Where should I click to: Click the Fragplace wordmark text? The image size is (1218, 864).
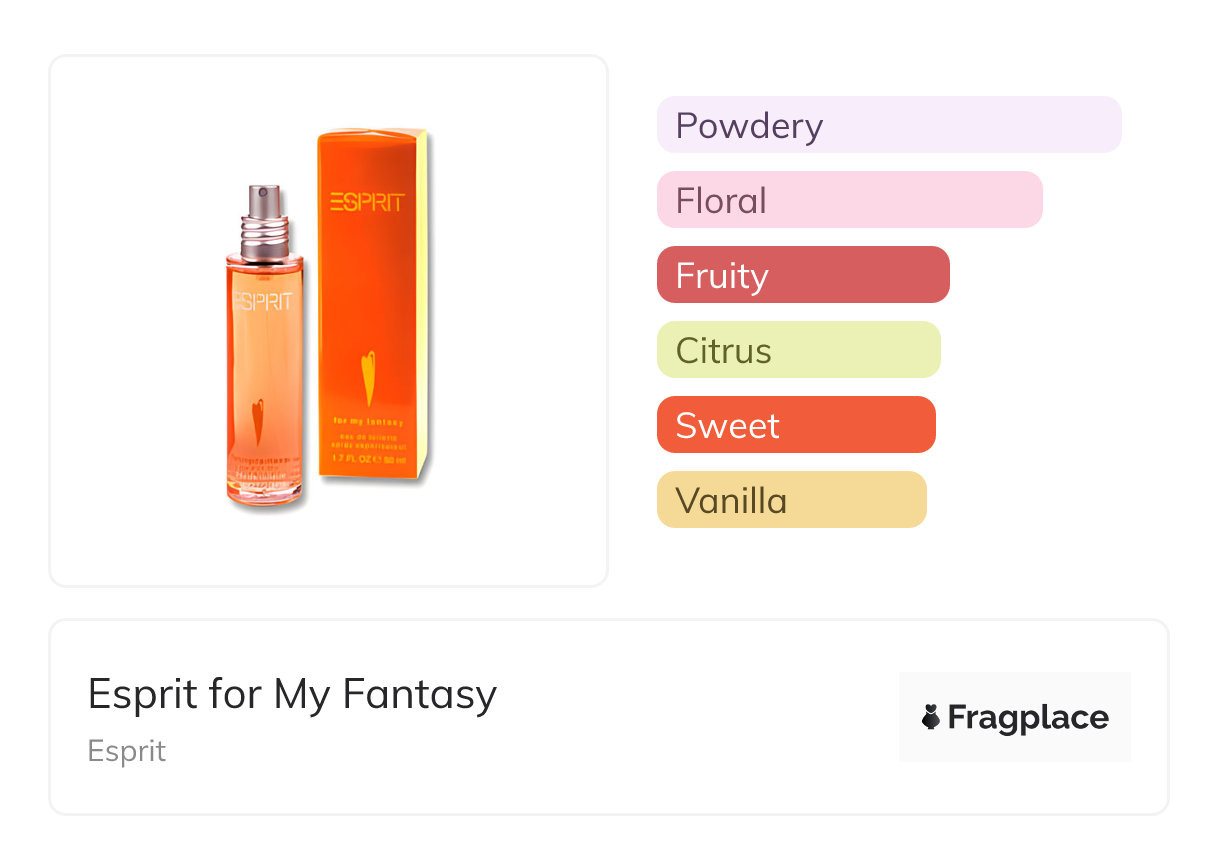click(x=1028, y=718)
